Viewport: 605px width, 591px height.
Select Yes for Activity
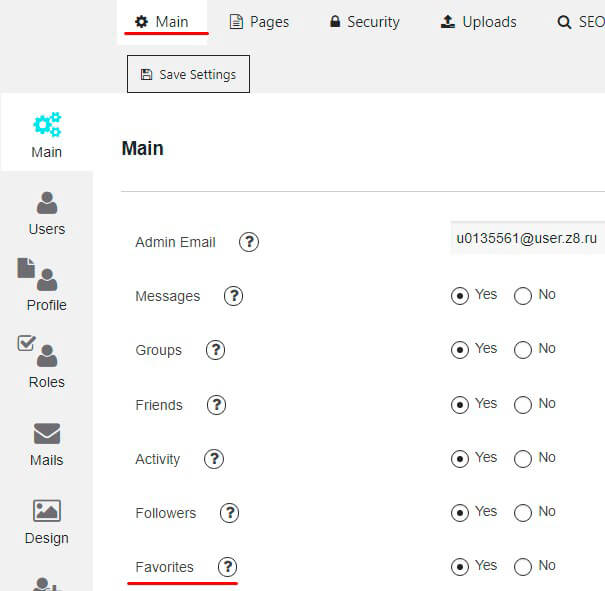pos(460,459)
